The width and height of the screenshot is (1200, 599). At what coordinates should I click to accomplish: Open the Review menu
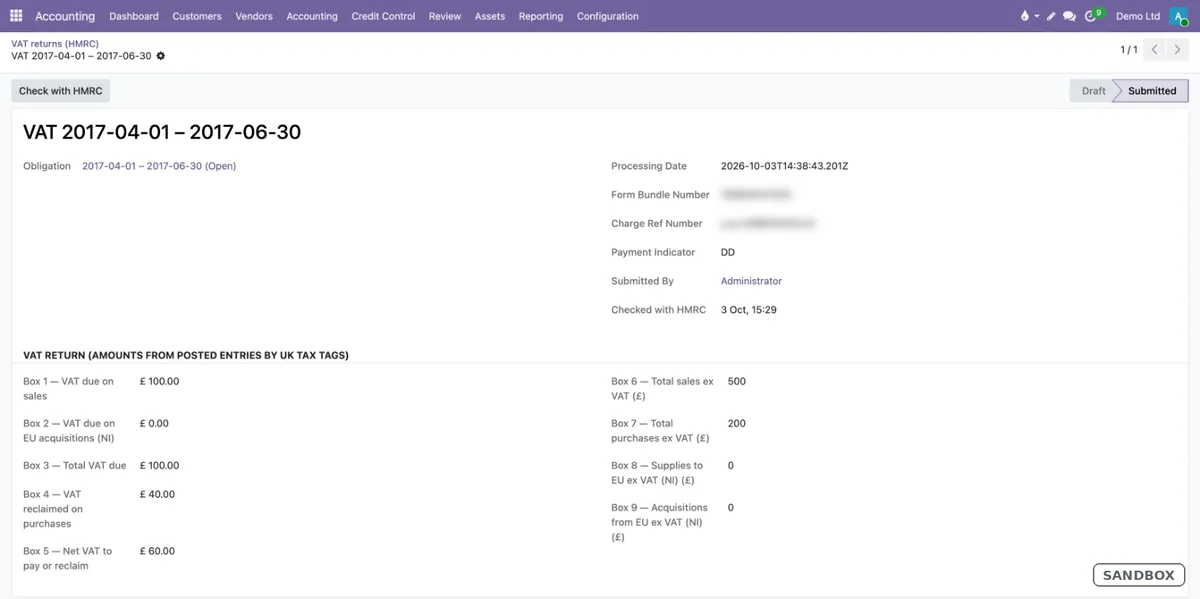[445, 16]
